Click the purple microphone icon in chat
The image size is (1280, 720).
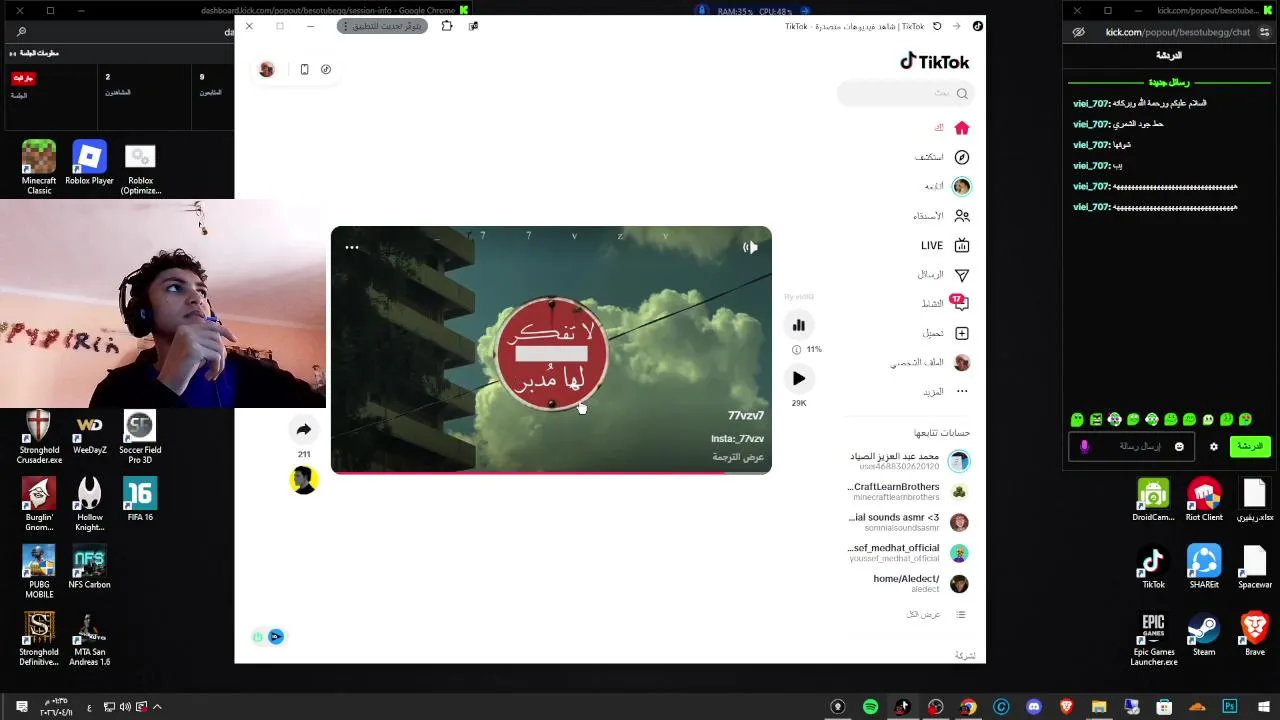tap(1085, 447)
